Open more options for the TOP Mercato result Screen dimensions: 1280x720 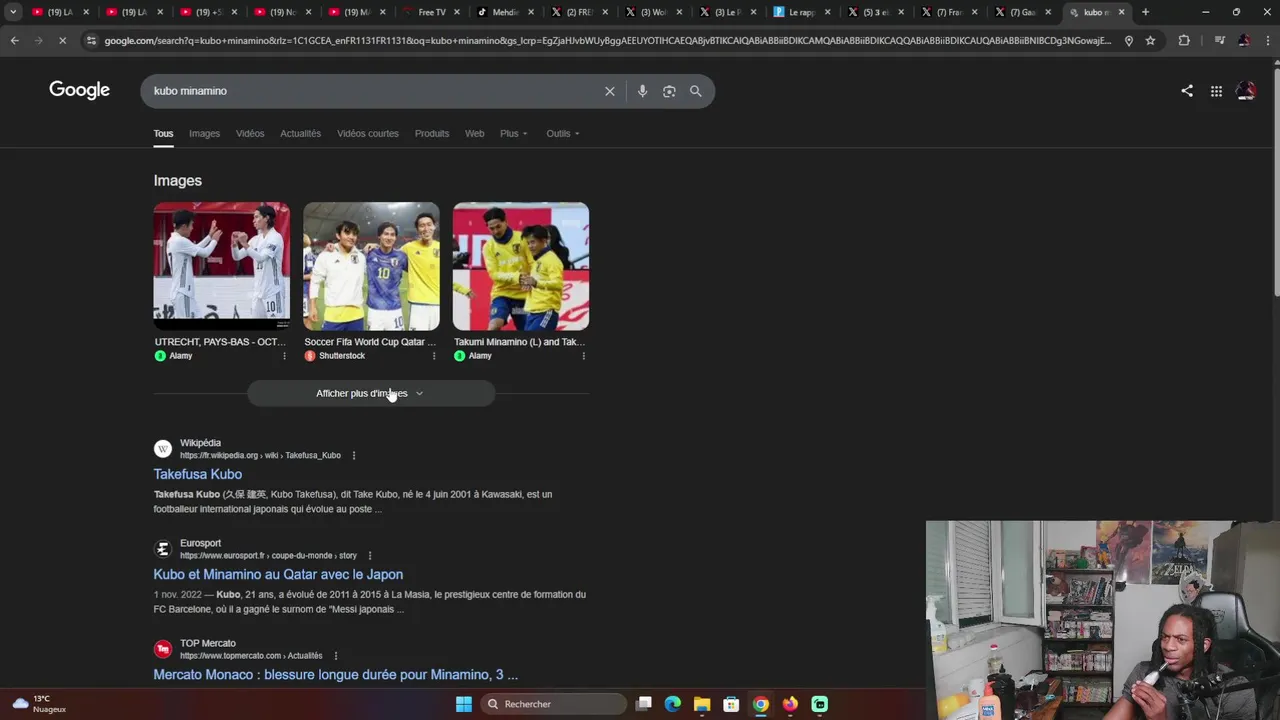click(335, 656)
